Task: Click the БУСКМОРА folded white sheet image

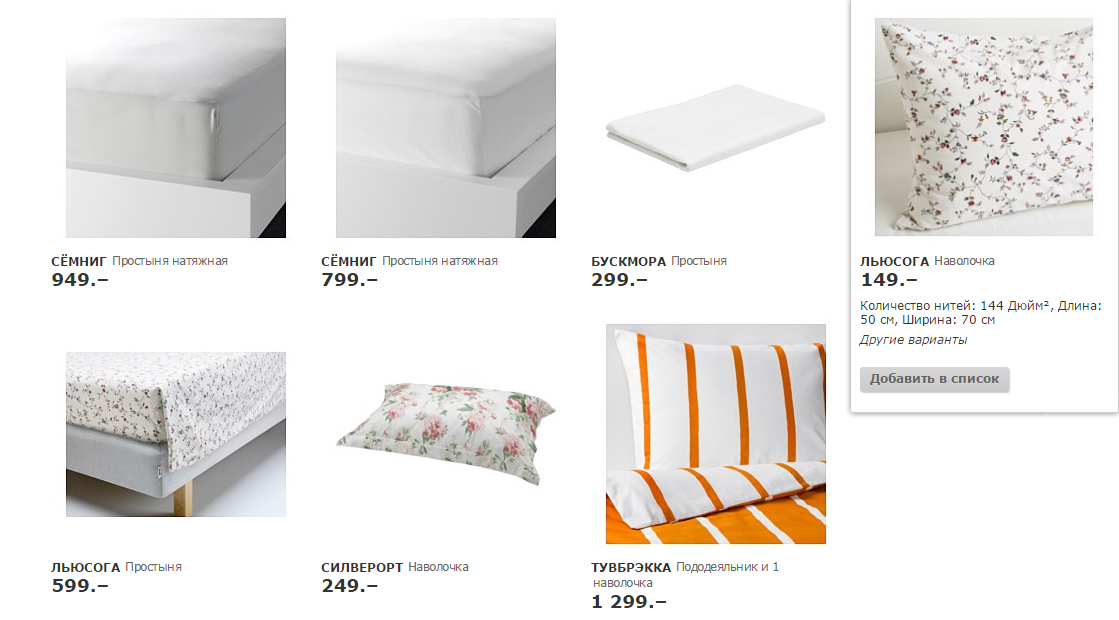Action: (716, 128)
